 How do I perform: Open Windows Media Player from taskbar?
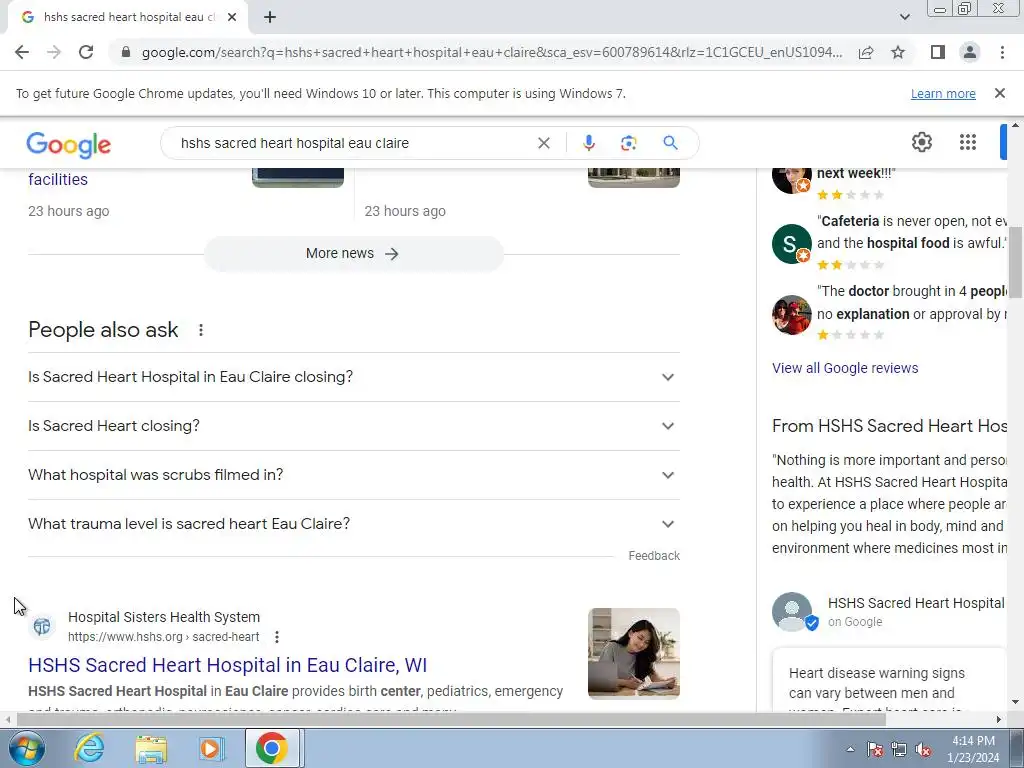[210, 748]
